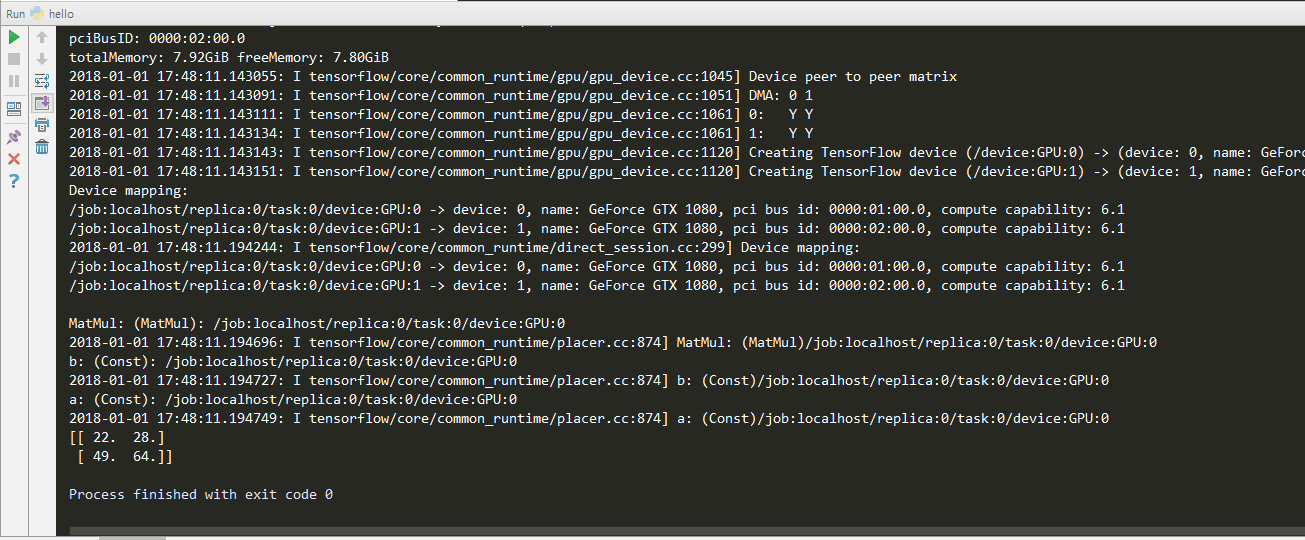Print the console output using printer icon
Screen dimensions: 1305x540
(42, 125)
